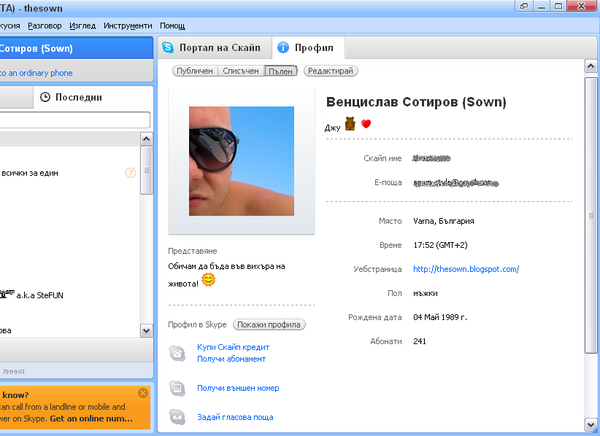Click the Get an online num... link
The height and width of the screenshot is (436, 600).
click(91, 419)
